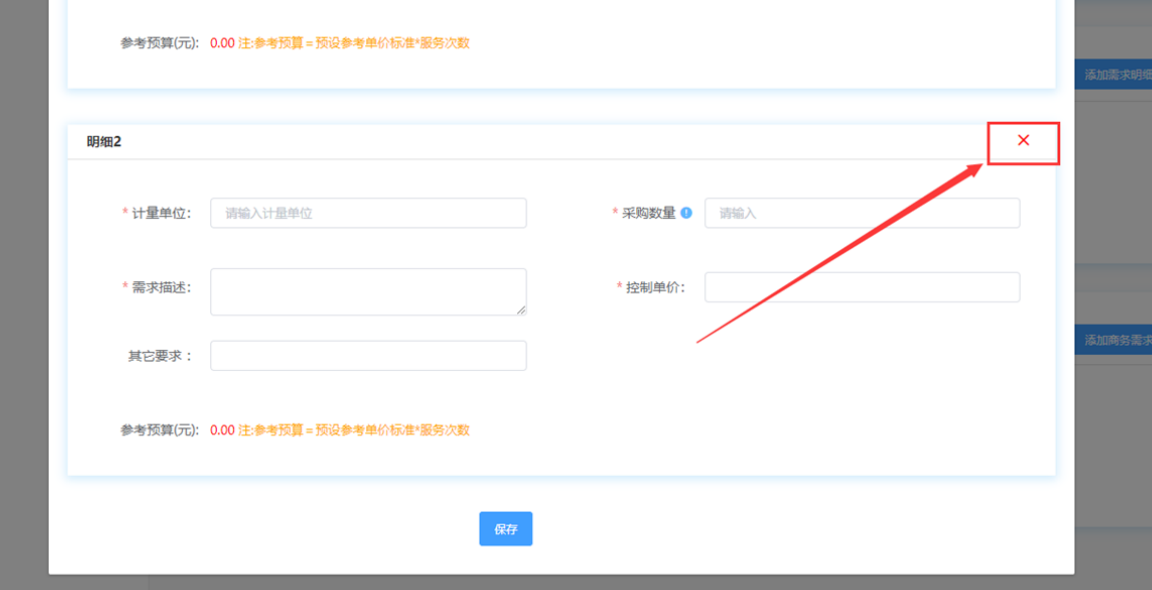Click the 添加商务需求 button at right edge
This screenshot has height=590, width=1152.
1116,340
